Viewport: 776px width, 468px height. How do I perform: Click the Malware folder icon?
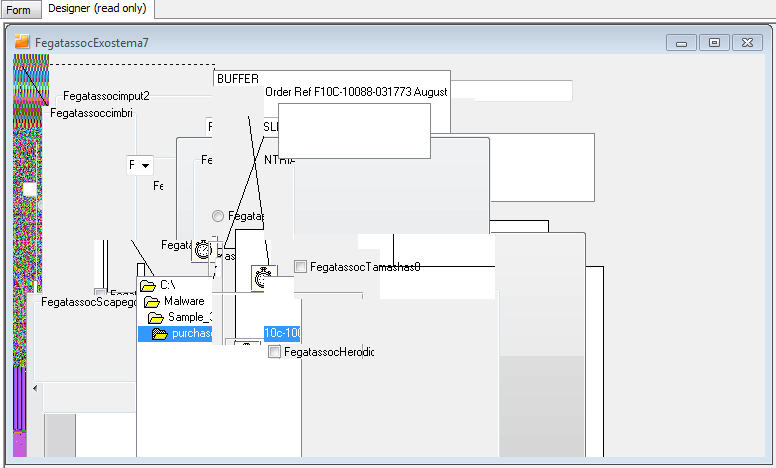(x=152, y=301)
